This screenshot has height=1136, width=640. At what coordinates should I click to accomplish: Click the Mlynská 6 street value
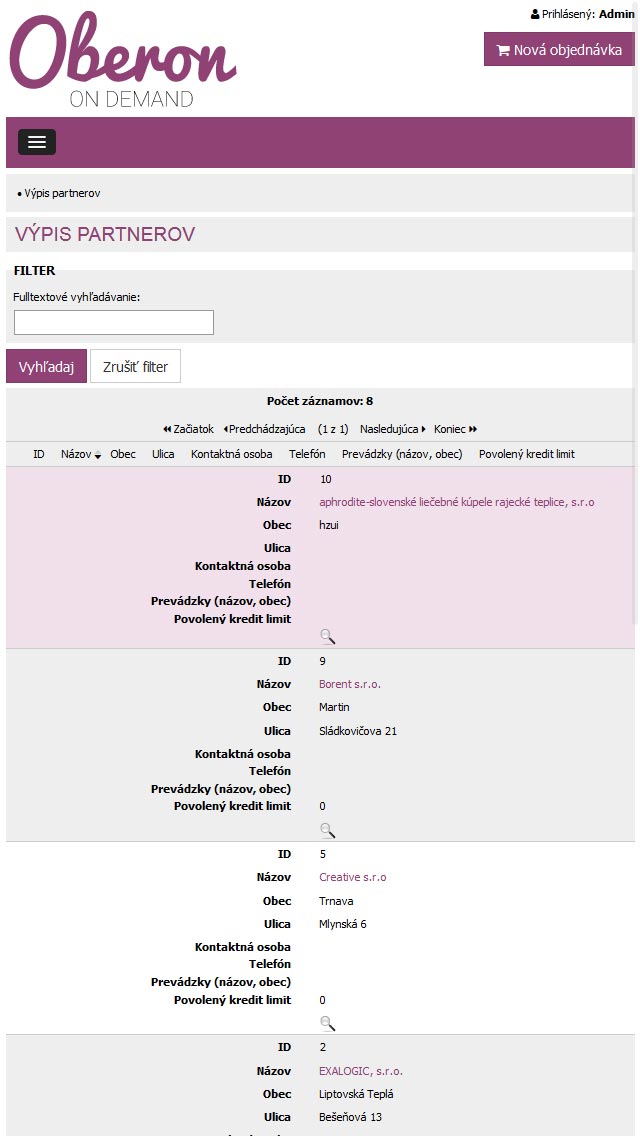(343, 924)
